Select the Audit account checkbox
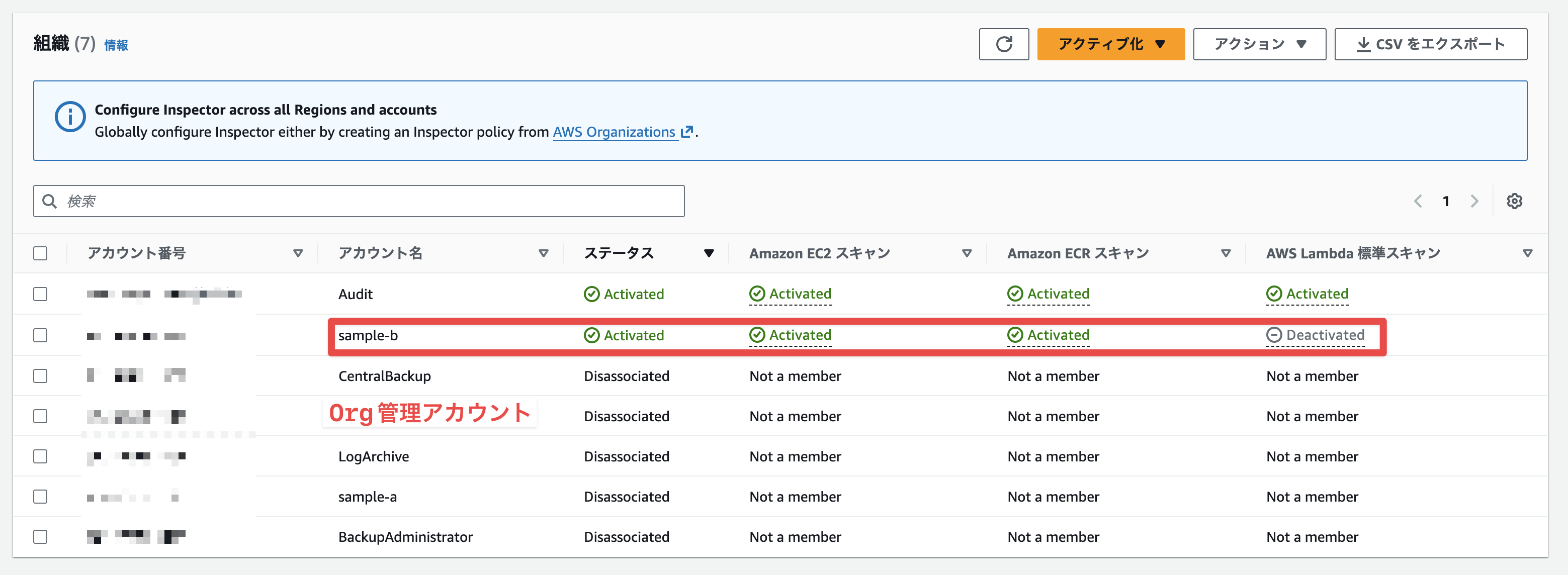 [40, 294]
